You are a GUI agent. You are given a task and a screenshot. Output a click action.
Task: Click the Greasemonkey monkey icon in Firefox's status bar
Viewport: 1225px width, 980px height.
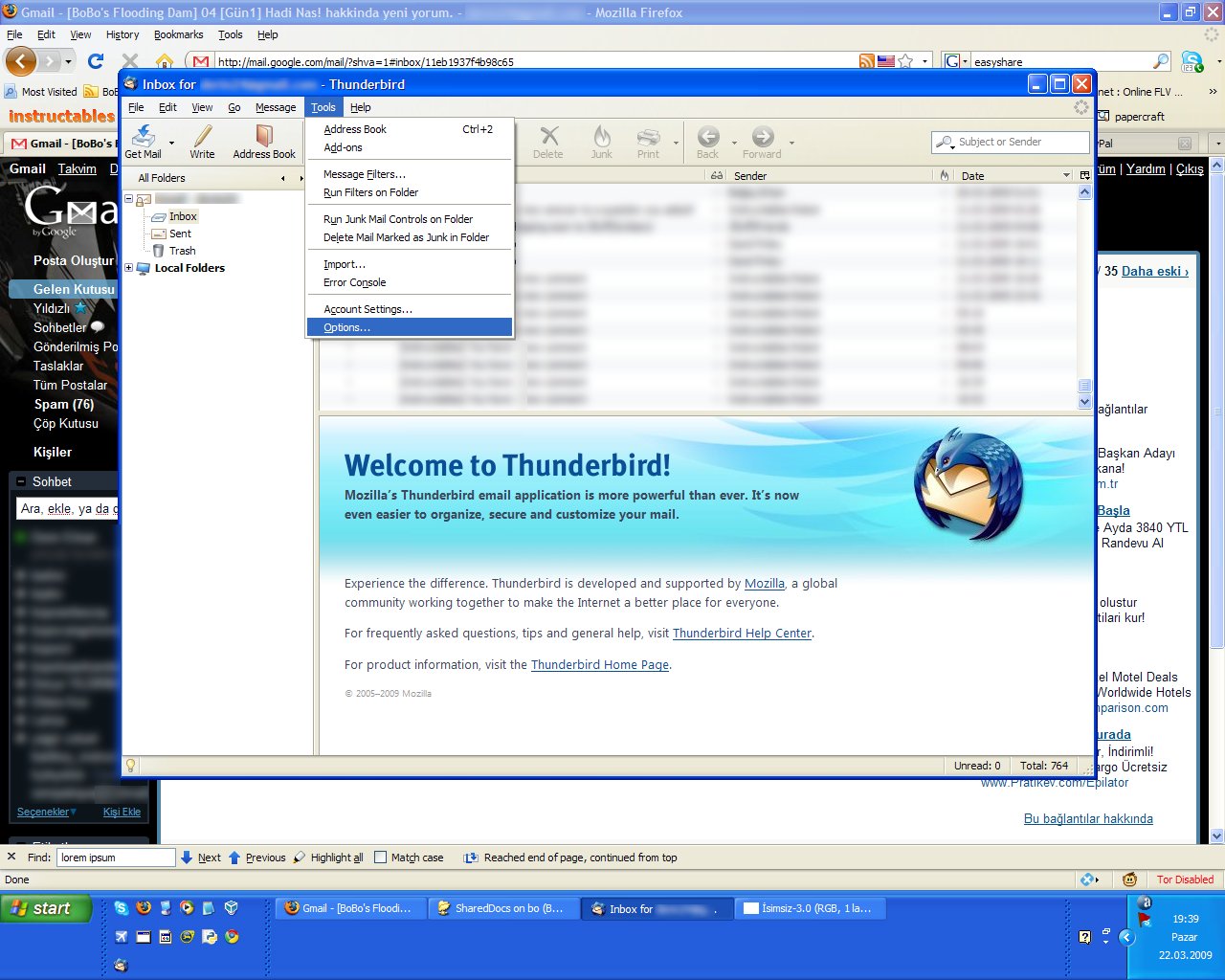[x=1130, y=880]
